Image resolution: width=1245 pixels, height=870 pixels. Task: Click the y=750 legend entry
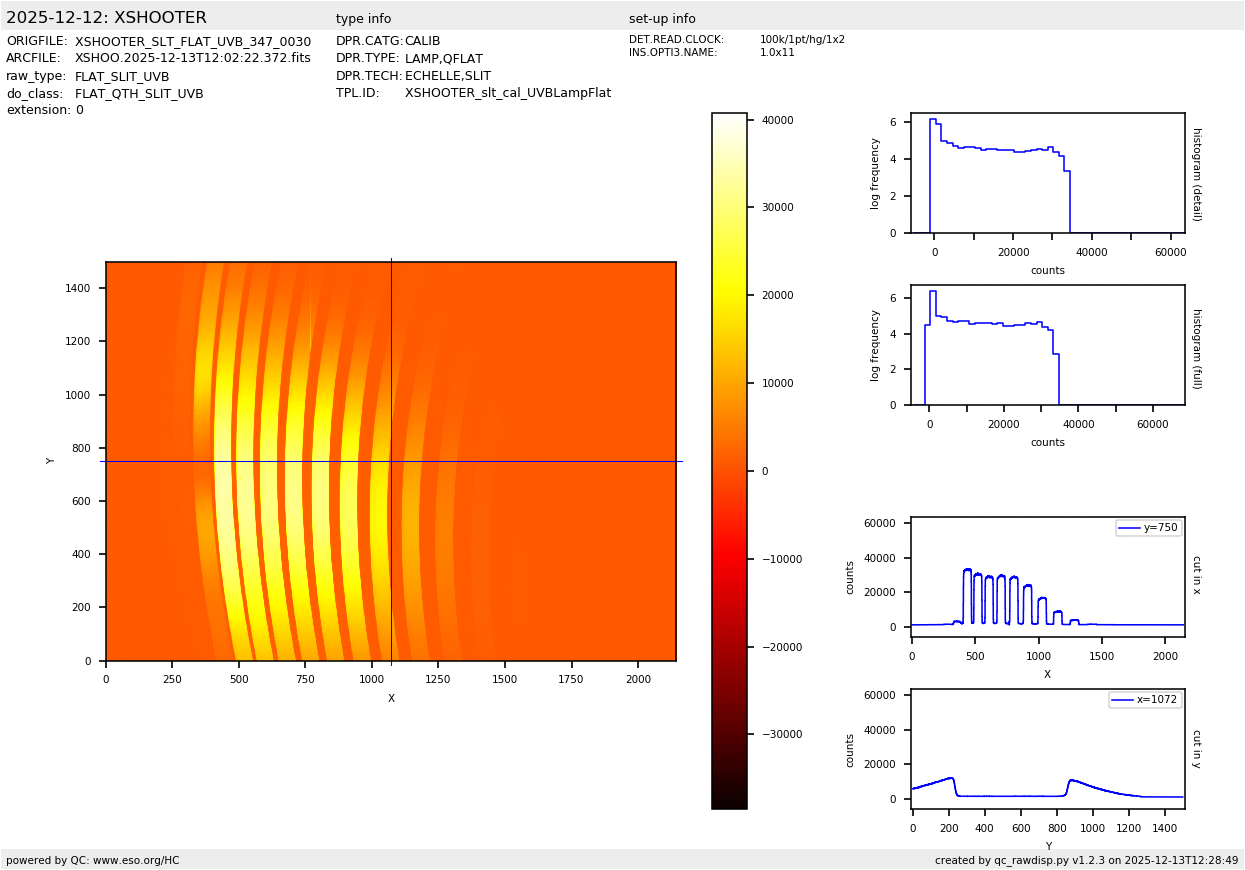pyautogui.click(x=1148, y=528)
